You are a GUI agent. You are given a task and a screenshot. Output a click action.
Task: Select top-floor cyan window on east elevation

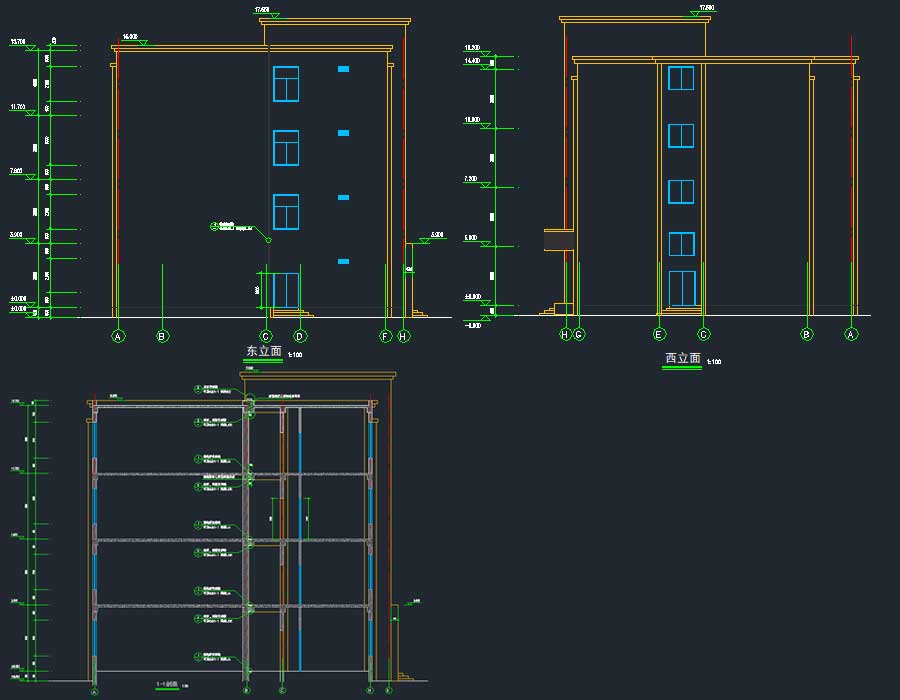click(286, 84)
